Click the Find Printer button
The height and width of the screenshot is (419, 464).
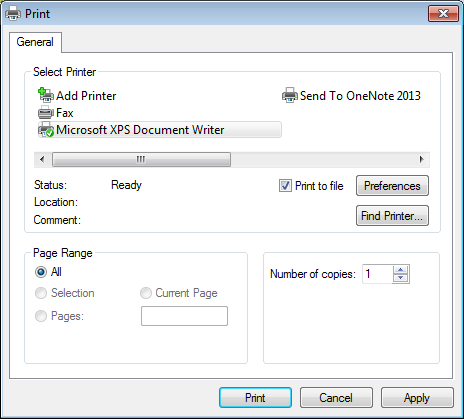point(392,216)
